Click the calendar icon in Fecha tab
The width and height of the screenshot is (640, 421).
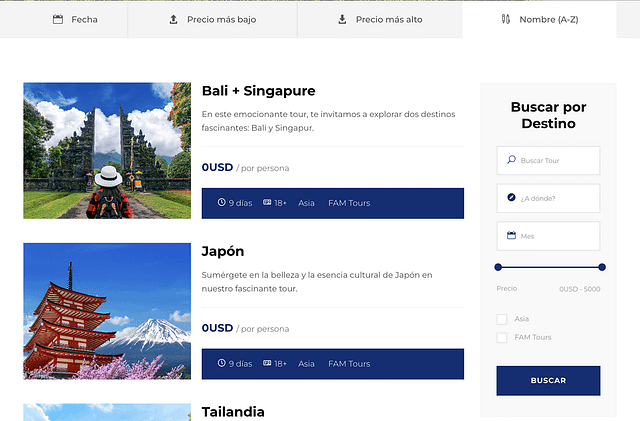click(58, 19)
